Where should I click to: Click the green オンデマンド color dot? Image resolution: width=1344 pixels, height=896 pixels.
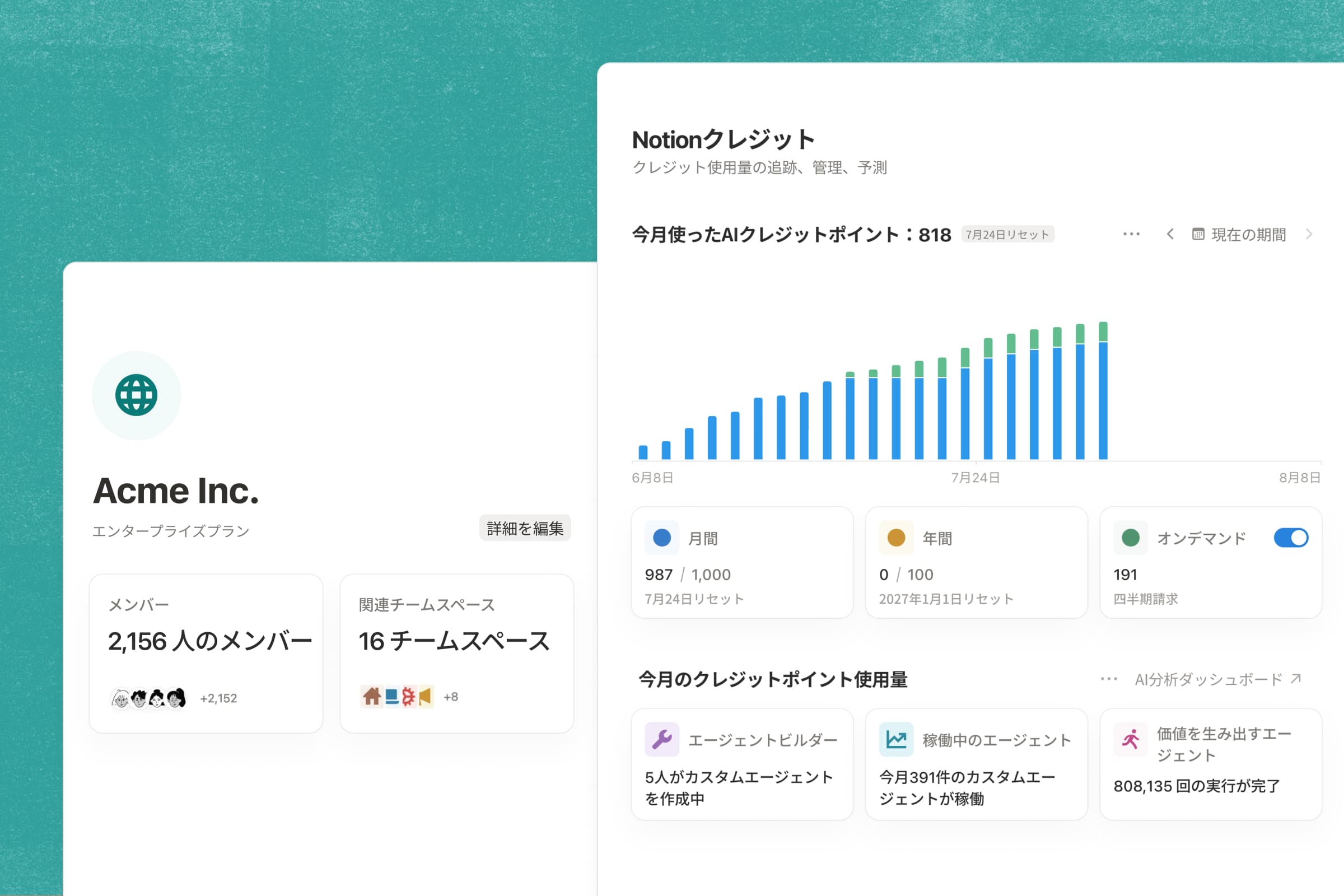(x=1130, y=538)
